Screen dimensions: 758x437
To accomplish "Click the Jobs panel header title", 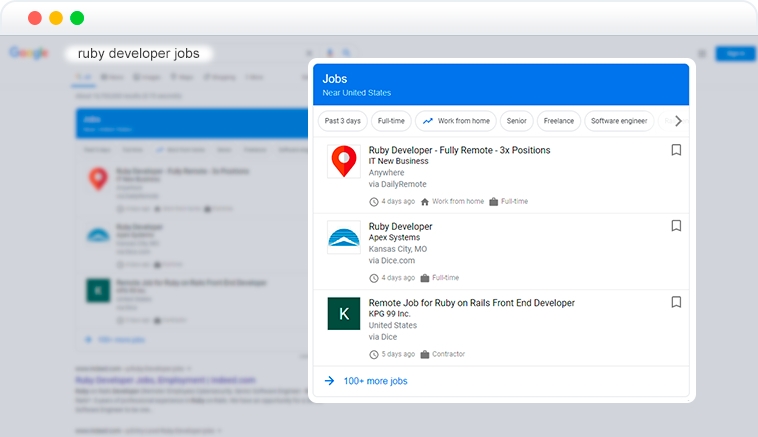I will pyautogui.click(x=335, y=79).
